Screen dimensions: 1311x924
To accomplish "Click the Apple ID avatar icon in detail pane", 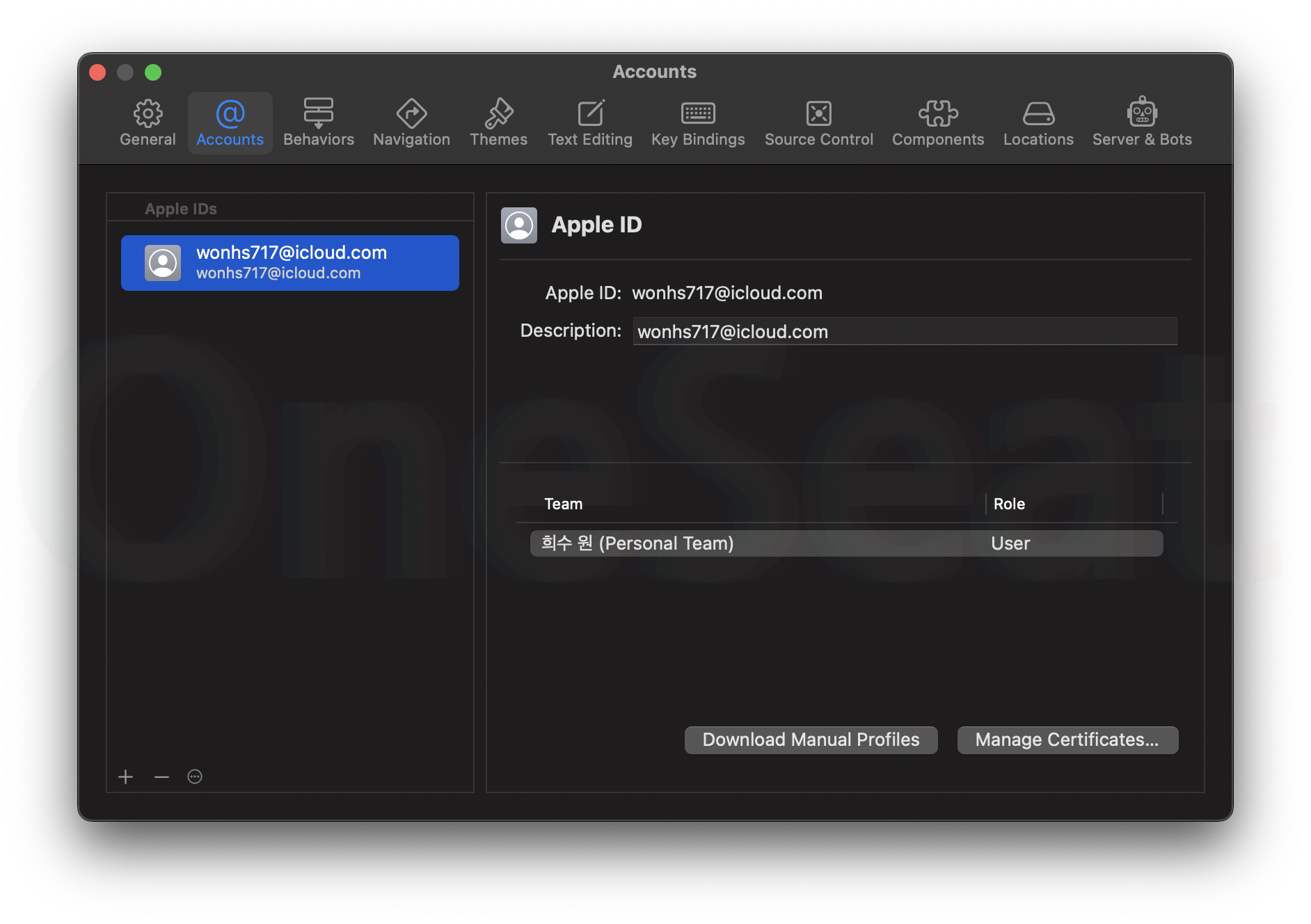I will [x=519, y=225].
